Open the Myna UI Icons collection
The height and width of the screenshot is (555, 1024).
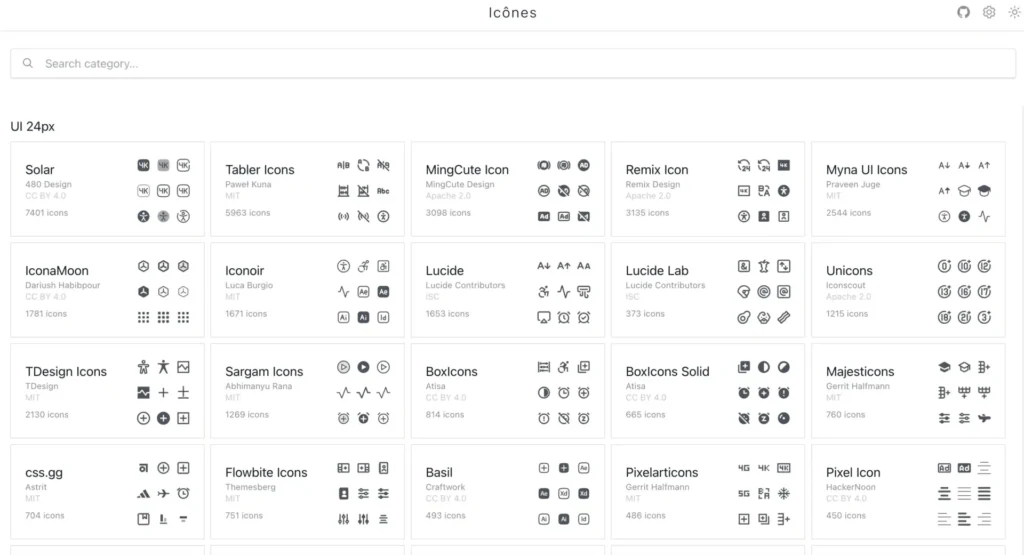(908, 189)
